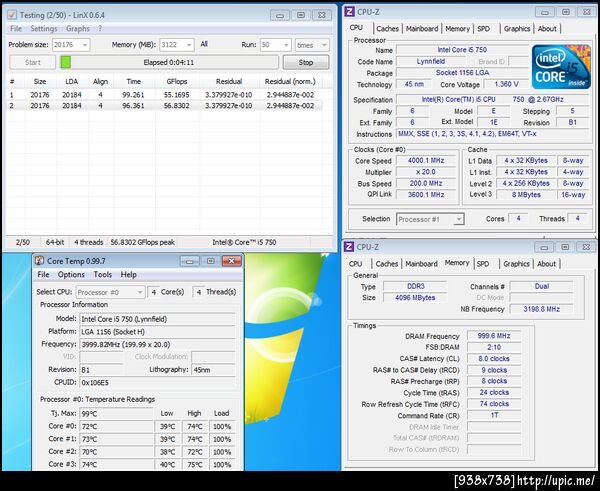Close the Core Temp window
This screenshot has width=600, height=491.
pyautogui.click(x=232, y=261)
